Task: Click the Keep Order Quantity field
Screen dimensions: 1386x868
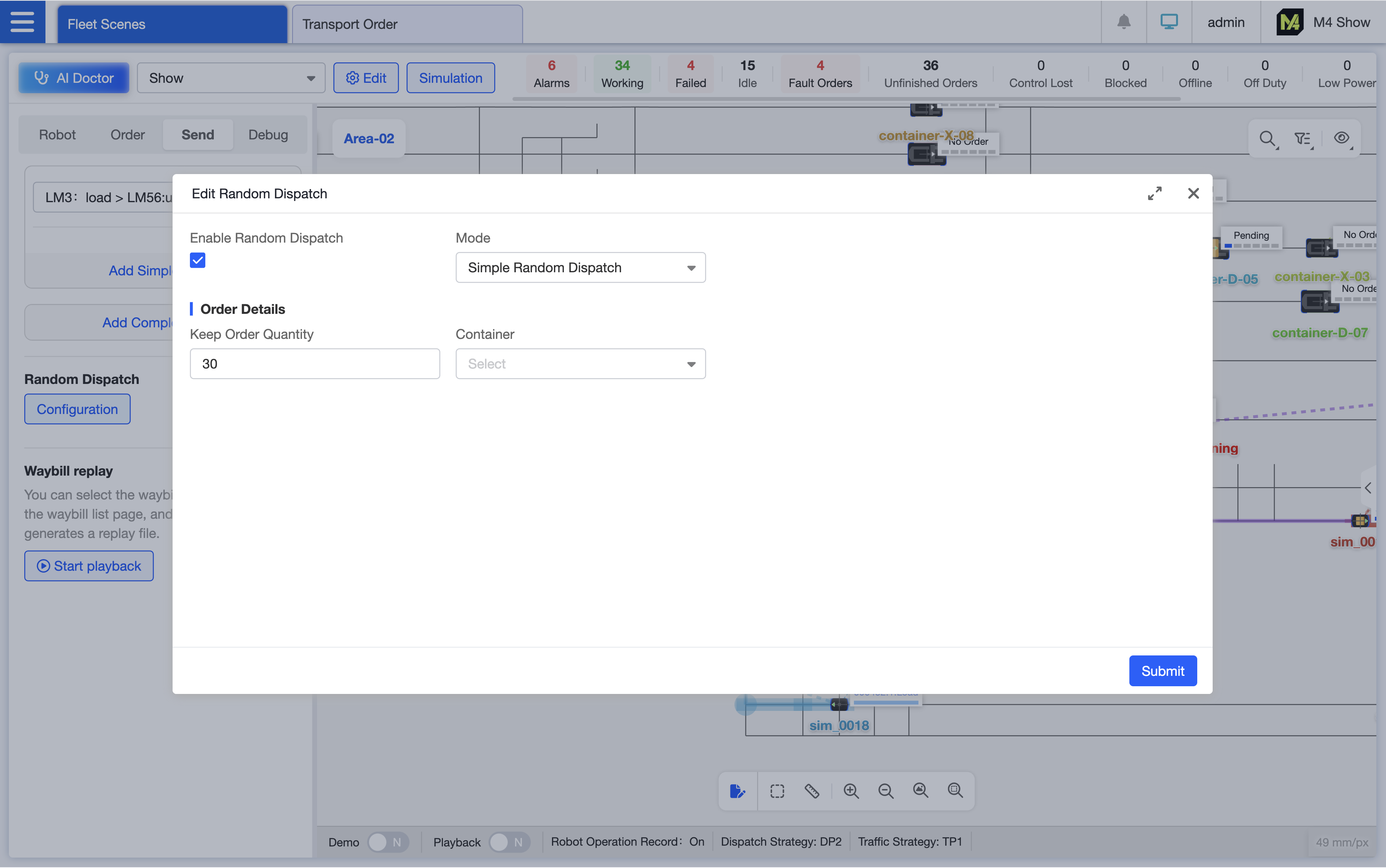Action: coord(315,364)
